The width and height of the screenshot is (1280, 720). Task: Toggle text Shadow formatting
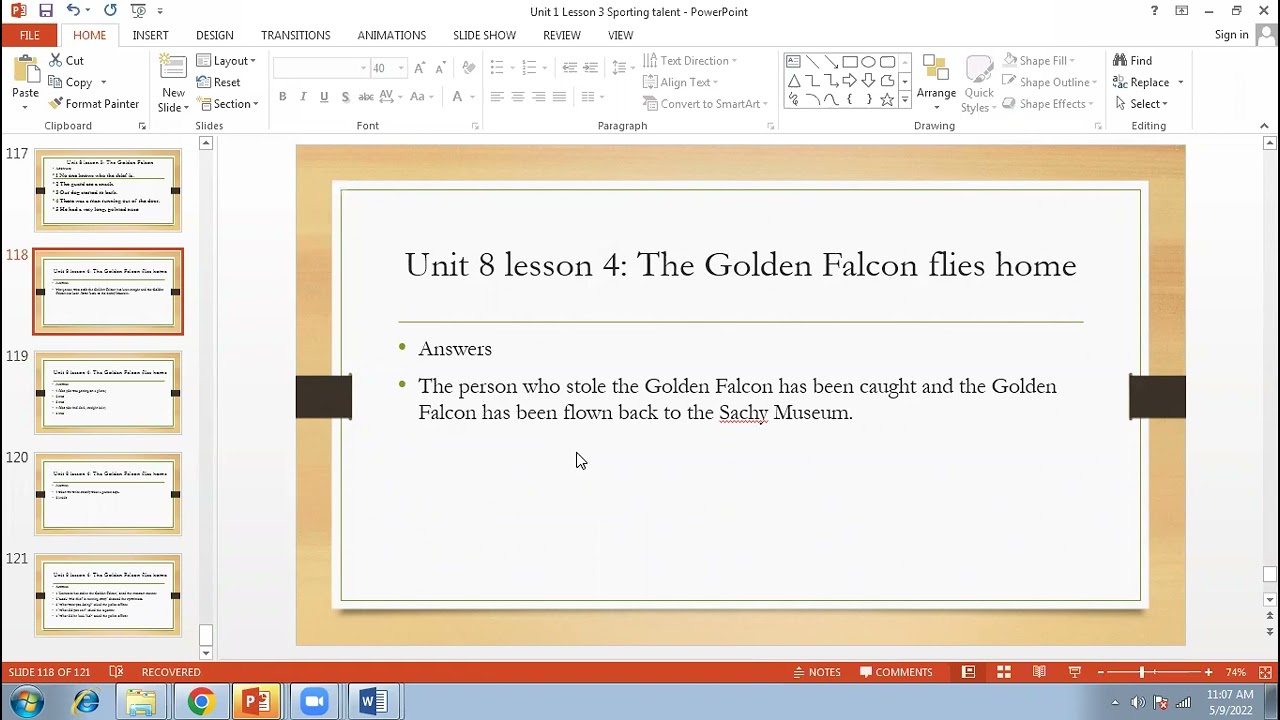[x=345, y=97]
